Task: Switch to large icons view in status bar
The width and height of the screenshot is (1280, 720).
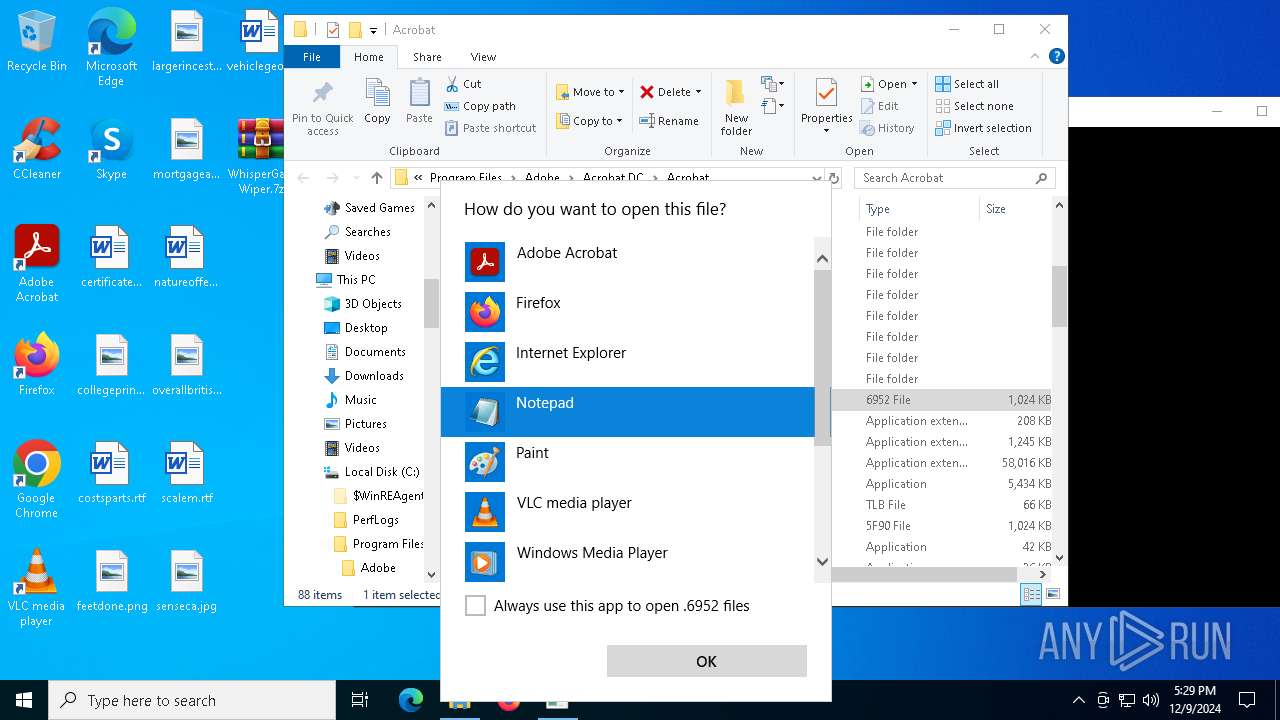Action: 1052,594
